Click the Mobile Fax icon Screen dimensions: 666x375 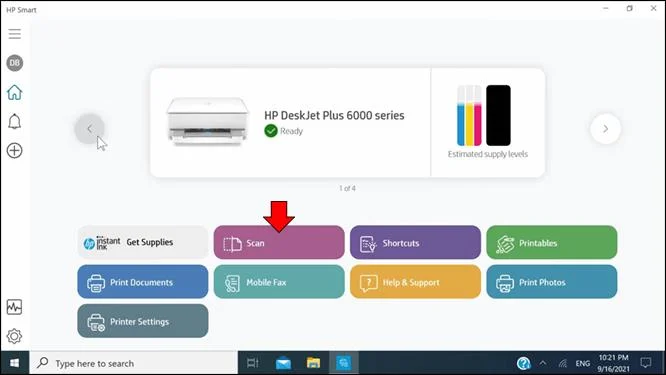(x=232, y=283)
